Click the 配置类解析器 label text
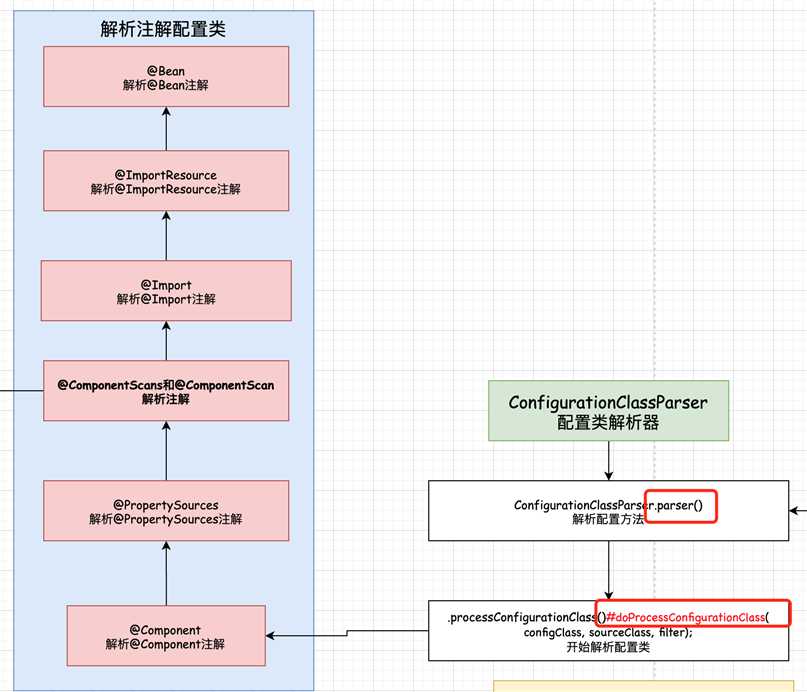The width and height of the screenshot is (807, 692). [x=608, y=422]
